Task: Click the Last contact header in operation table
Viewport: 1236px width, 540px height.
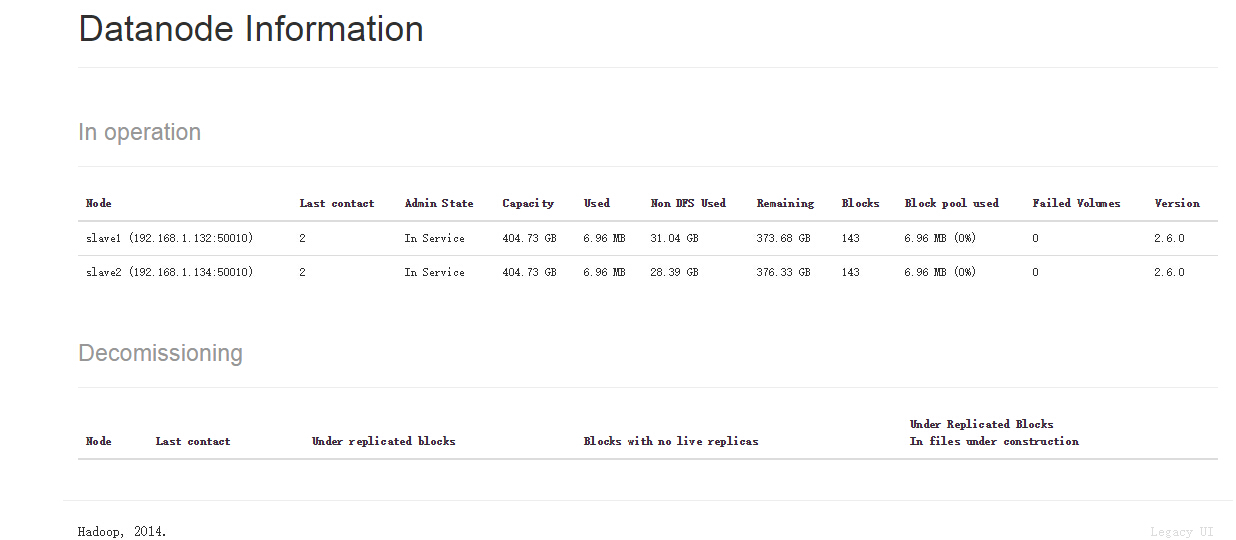Action: 337,203
